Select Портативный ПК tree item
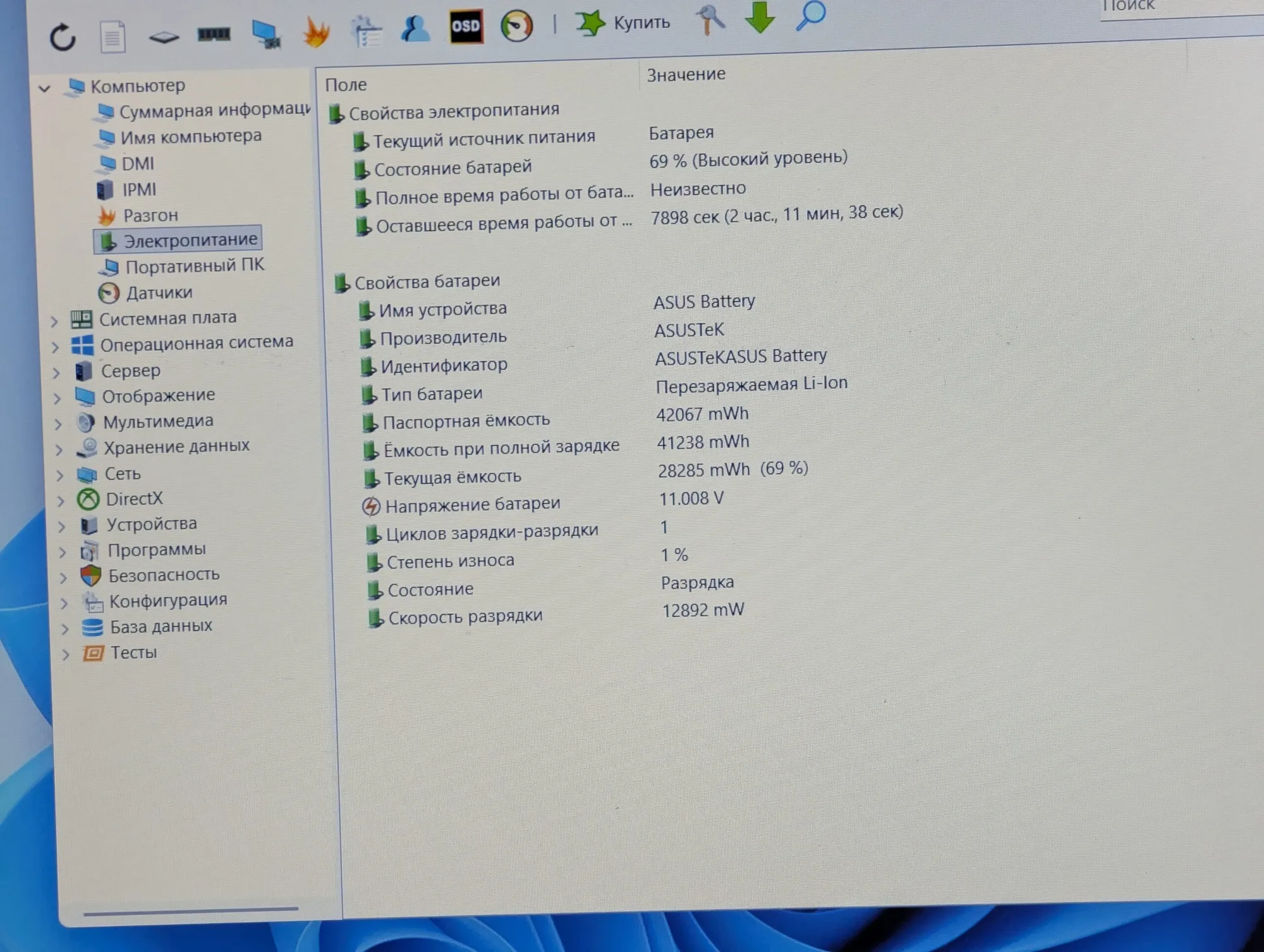The width and height of the screenshot is (1264, 952). 182,266
